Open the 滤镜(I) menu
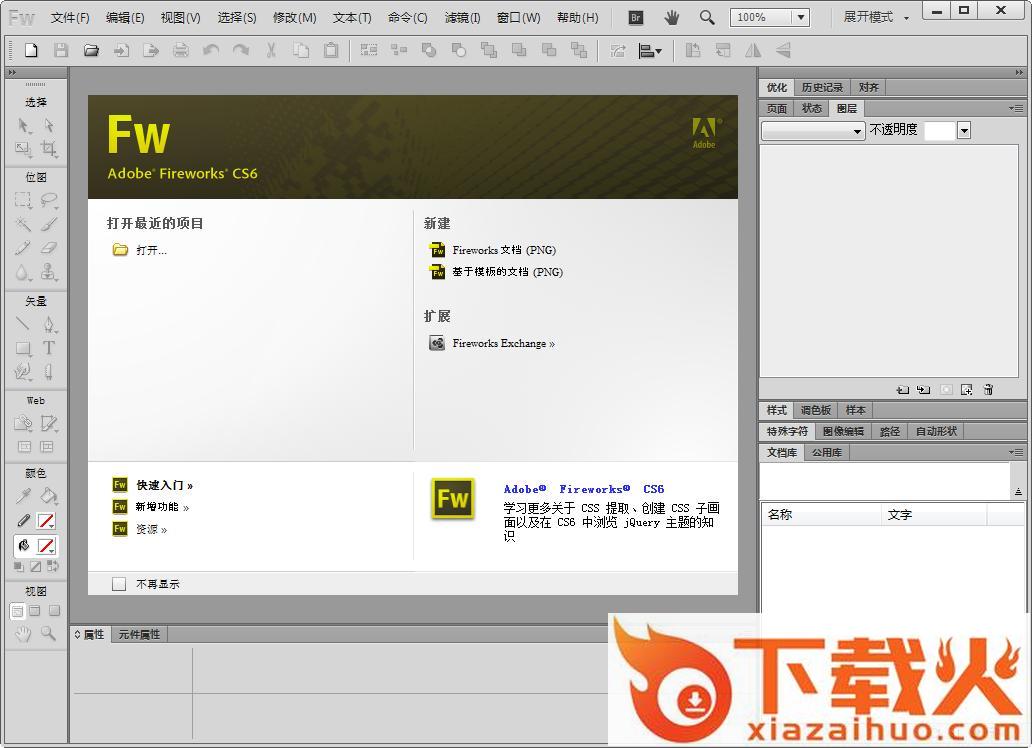 pos(462,18)
